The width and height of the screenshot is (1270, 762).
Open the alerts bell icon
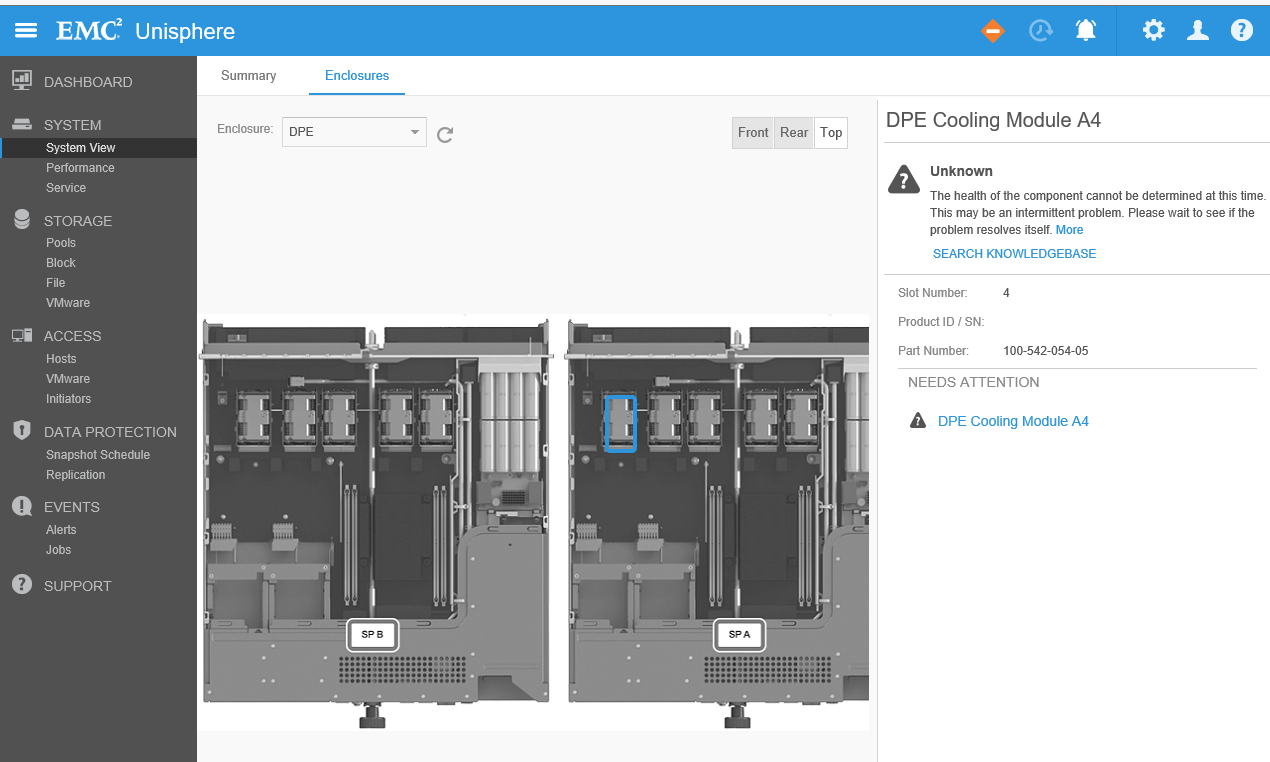(x=1086, y=31)
